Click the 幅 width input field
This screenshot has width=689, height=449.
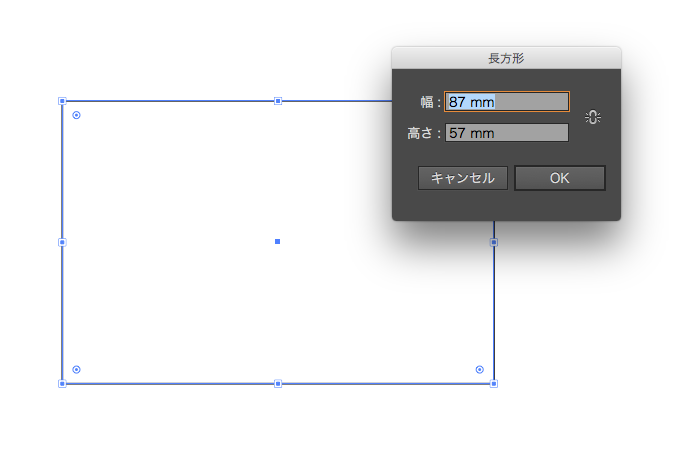[x=507, y=102]
